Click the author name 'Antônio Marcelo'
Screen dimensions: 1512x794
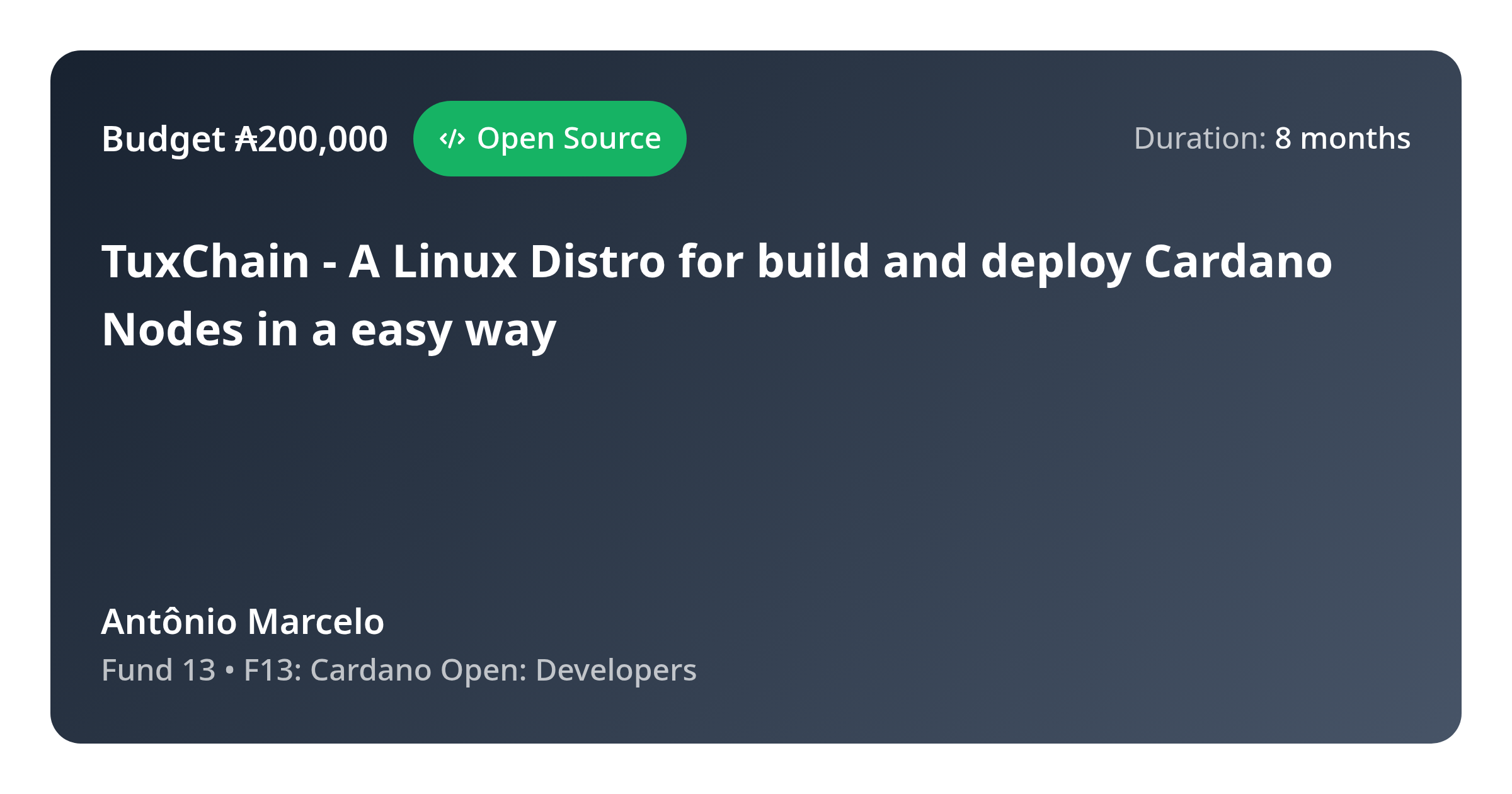click(x=243, y=621)
